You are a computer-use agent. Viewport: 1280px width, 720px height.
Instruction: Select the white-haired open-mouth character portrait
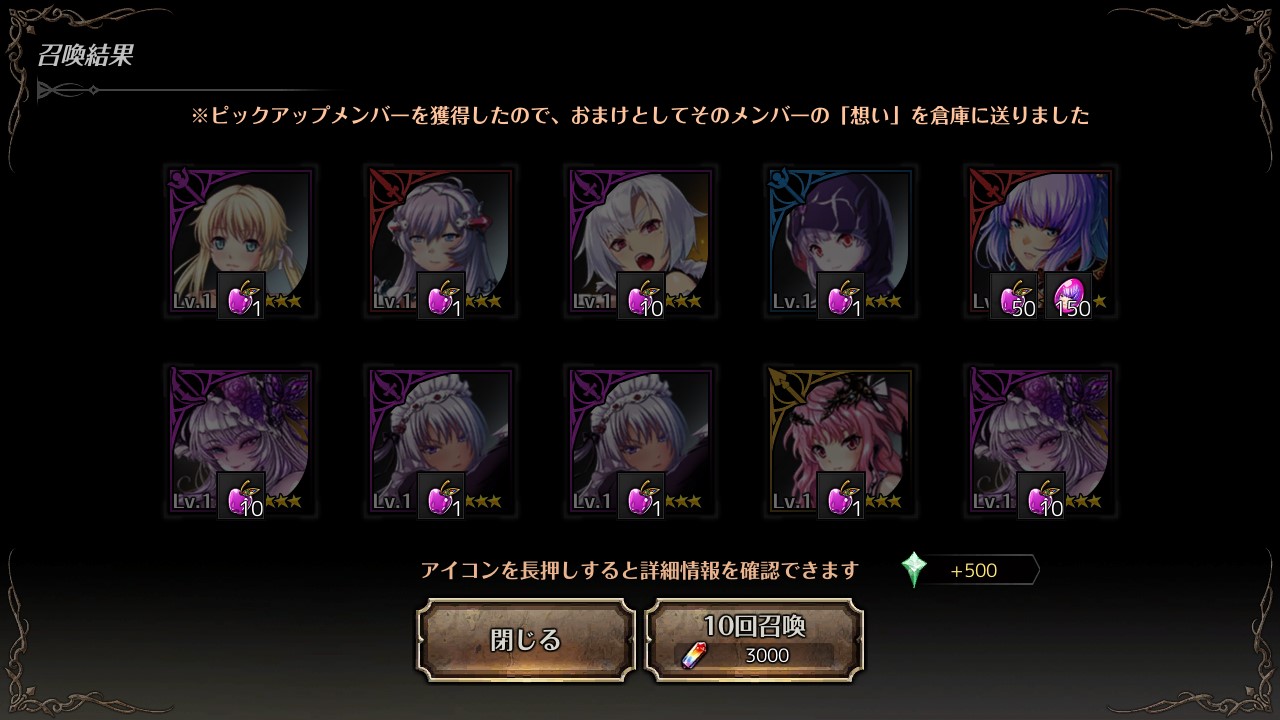[x=640, y=242]
